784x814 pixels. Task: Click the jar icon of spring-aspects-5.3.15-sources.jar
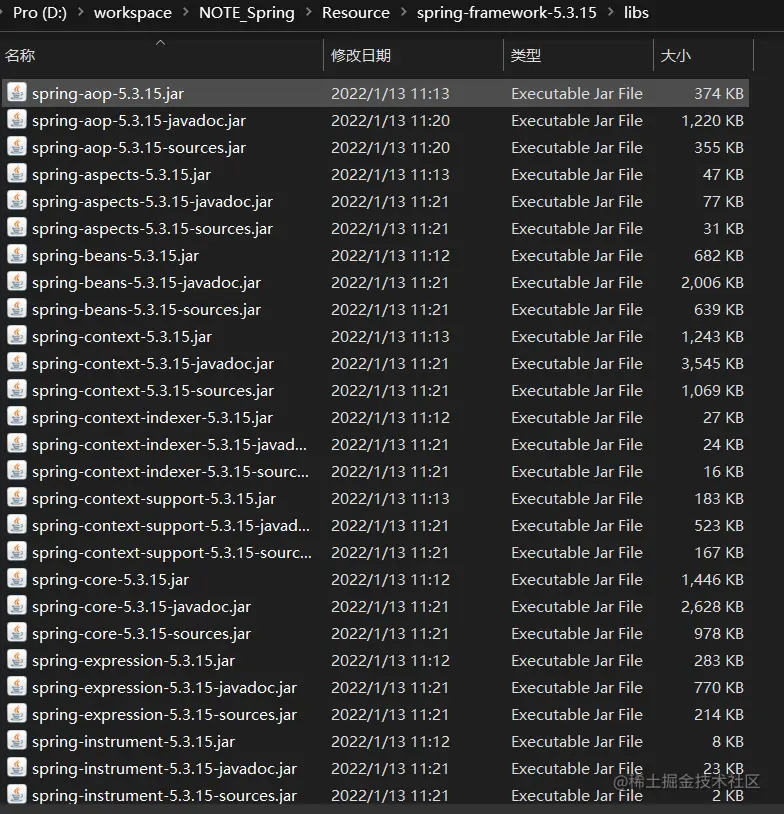17,228
